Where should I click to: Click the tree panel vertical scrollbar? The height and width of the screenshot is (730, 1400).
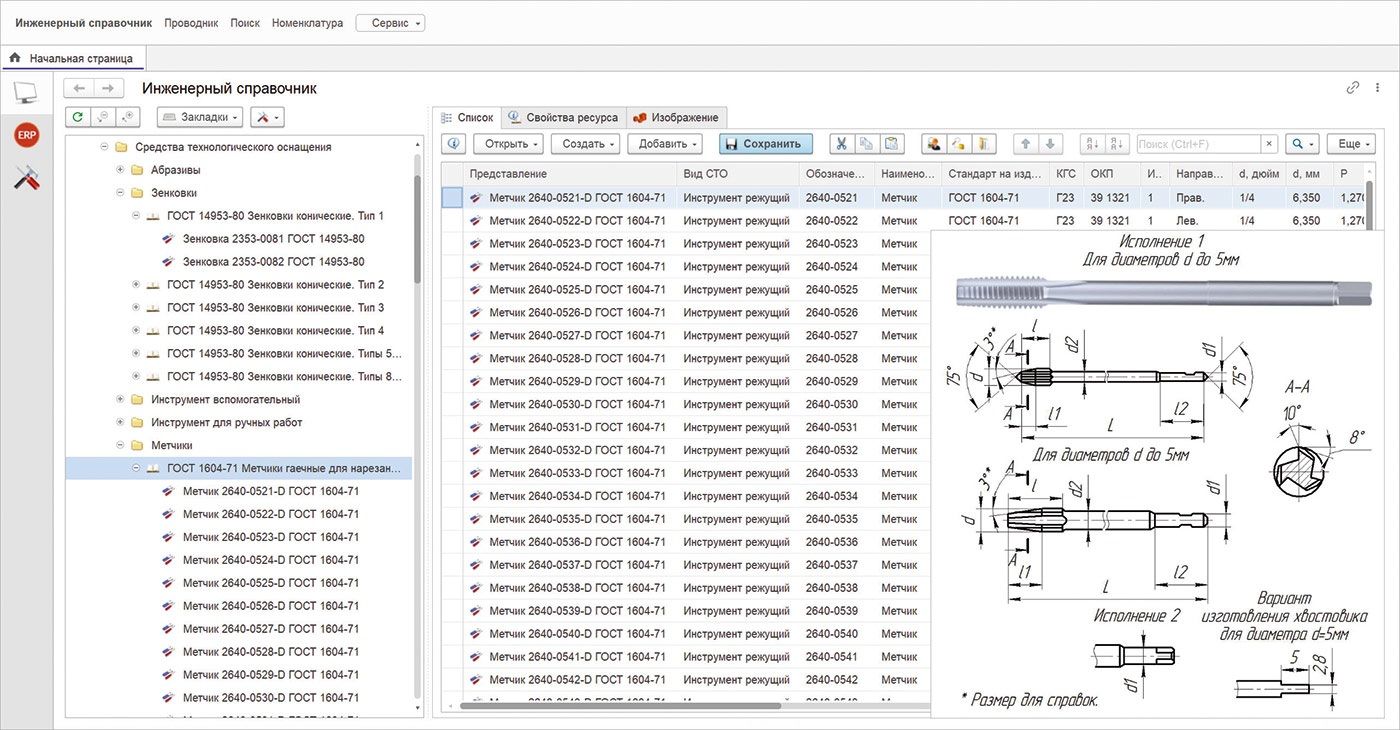pyautogui.click(x=418, y=232)
